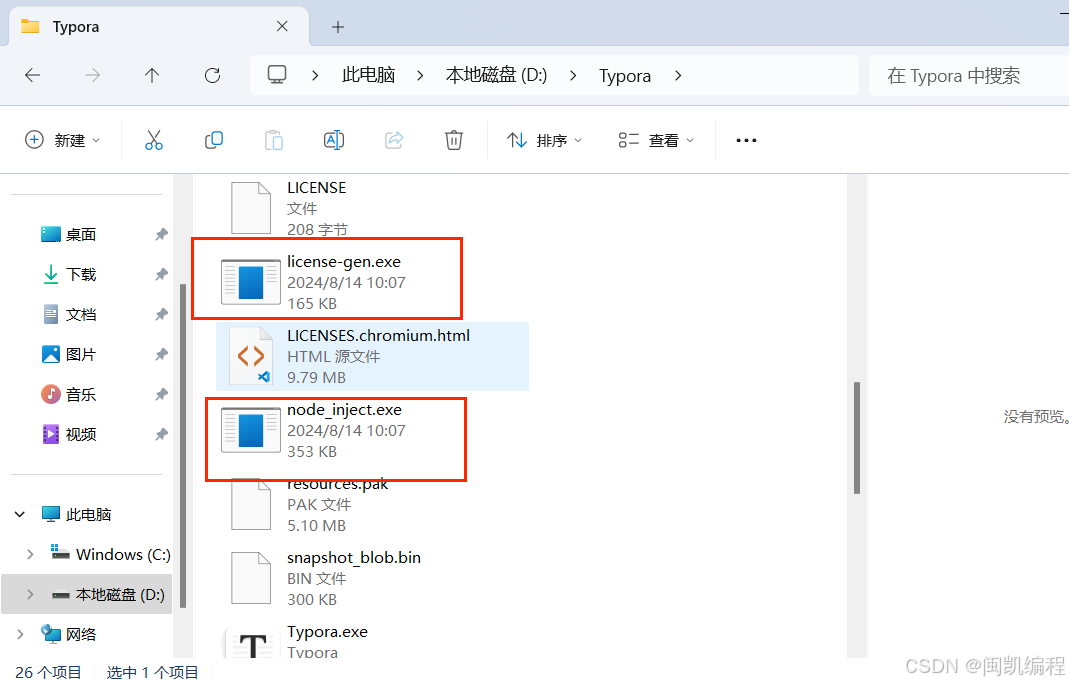The height and width of the screenshot is (683, 1069).
Task: Go back with the left arrow
Action: pyautogui.click(x=33, y=75)
